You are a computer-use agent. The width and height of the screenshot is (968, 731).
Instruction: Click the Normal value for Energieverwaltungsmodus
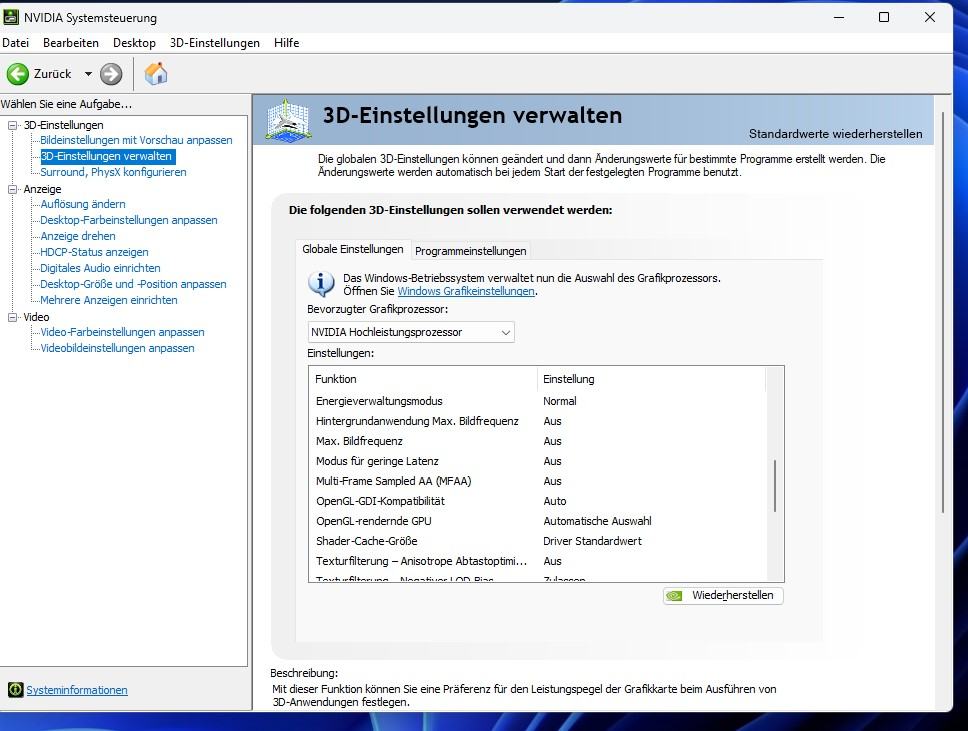point(559,401)
